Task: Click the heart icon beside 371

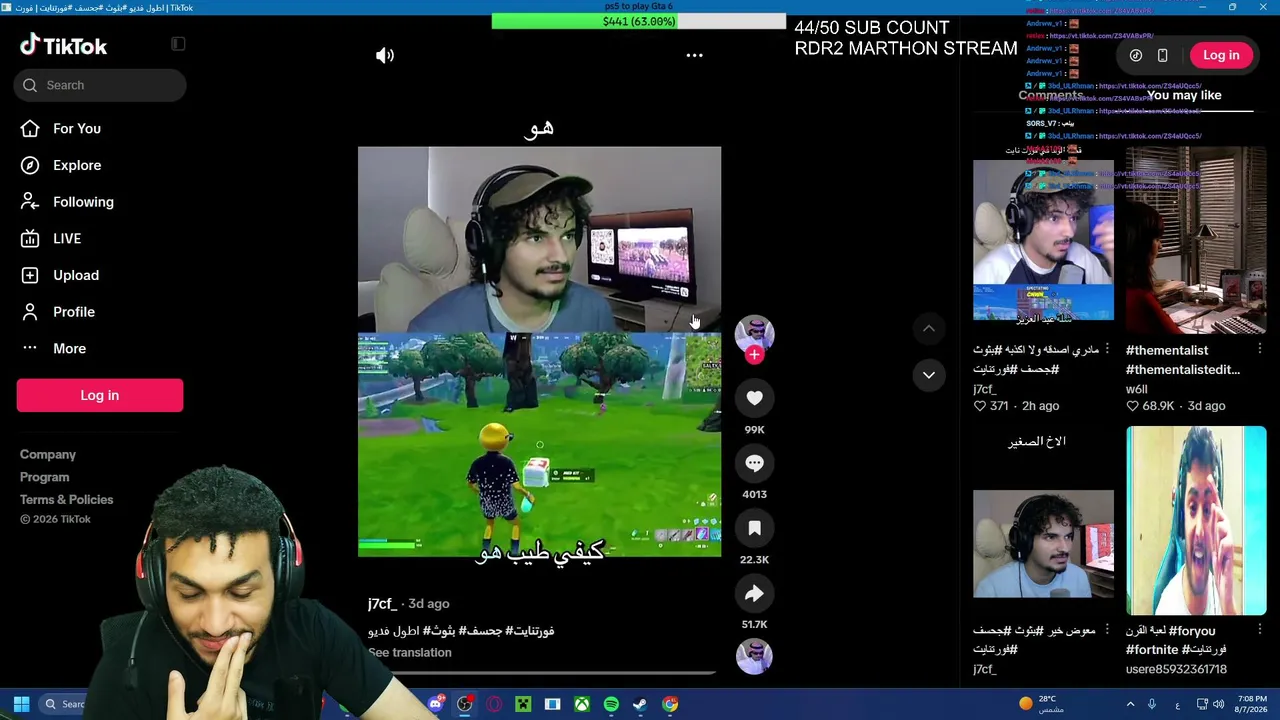Action: (980, 406)
